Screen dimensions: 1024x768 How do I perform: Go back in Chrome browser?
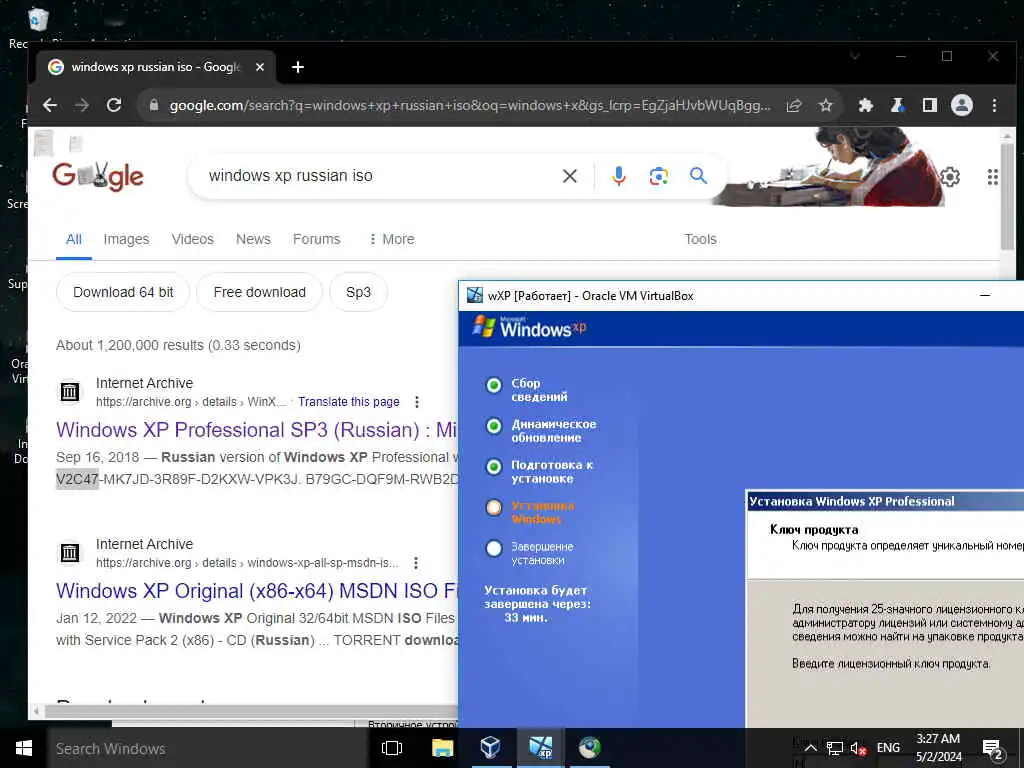click(x=50, y=105)
